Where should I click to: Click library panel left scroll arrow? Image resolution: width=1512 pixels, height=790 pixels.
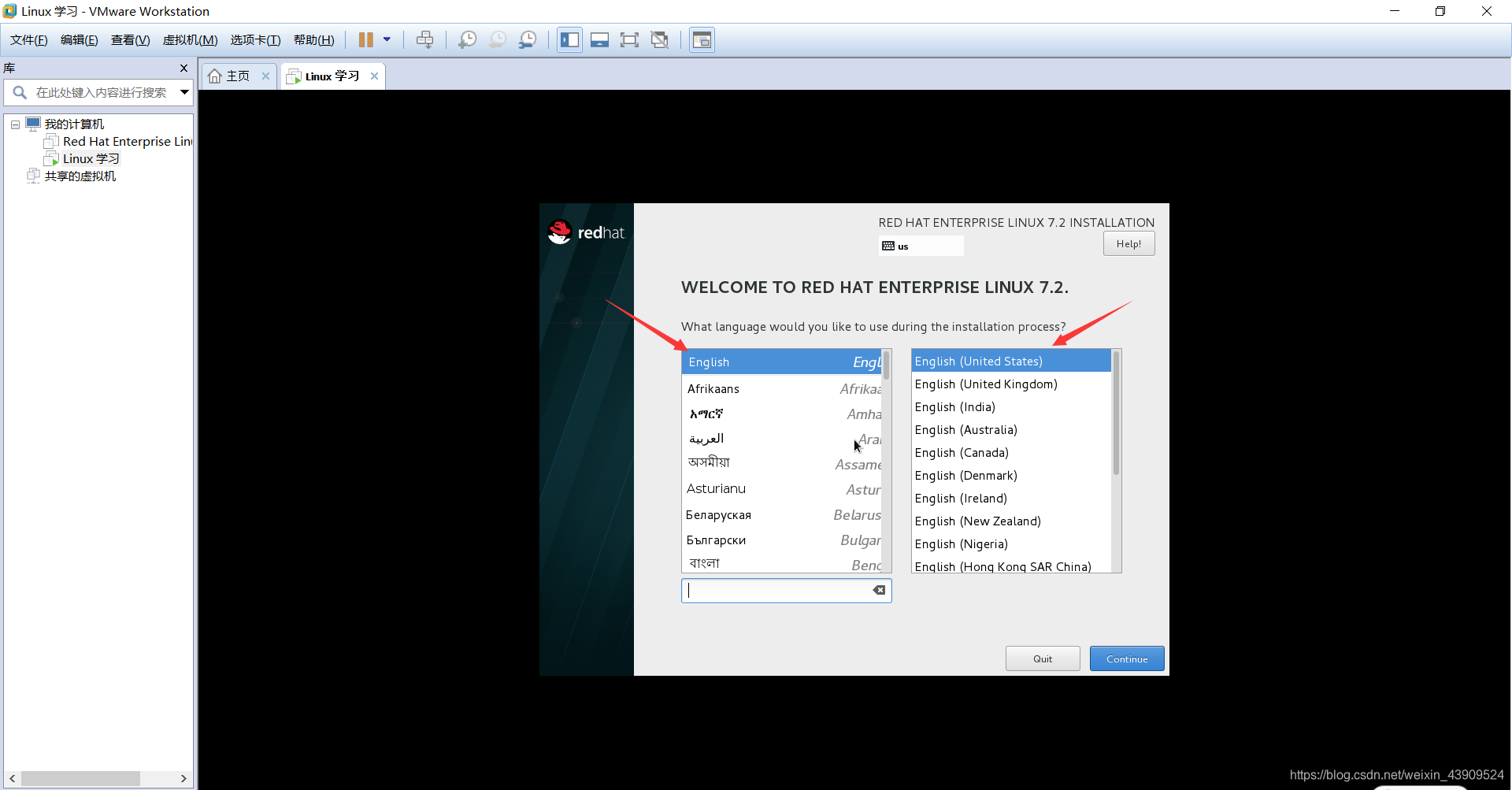coord(12,778)
